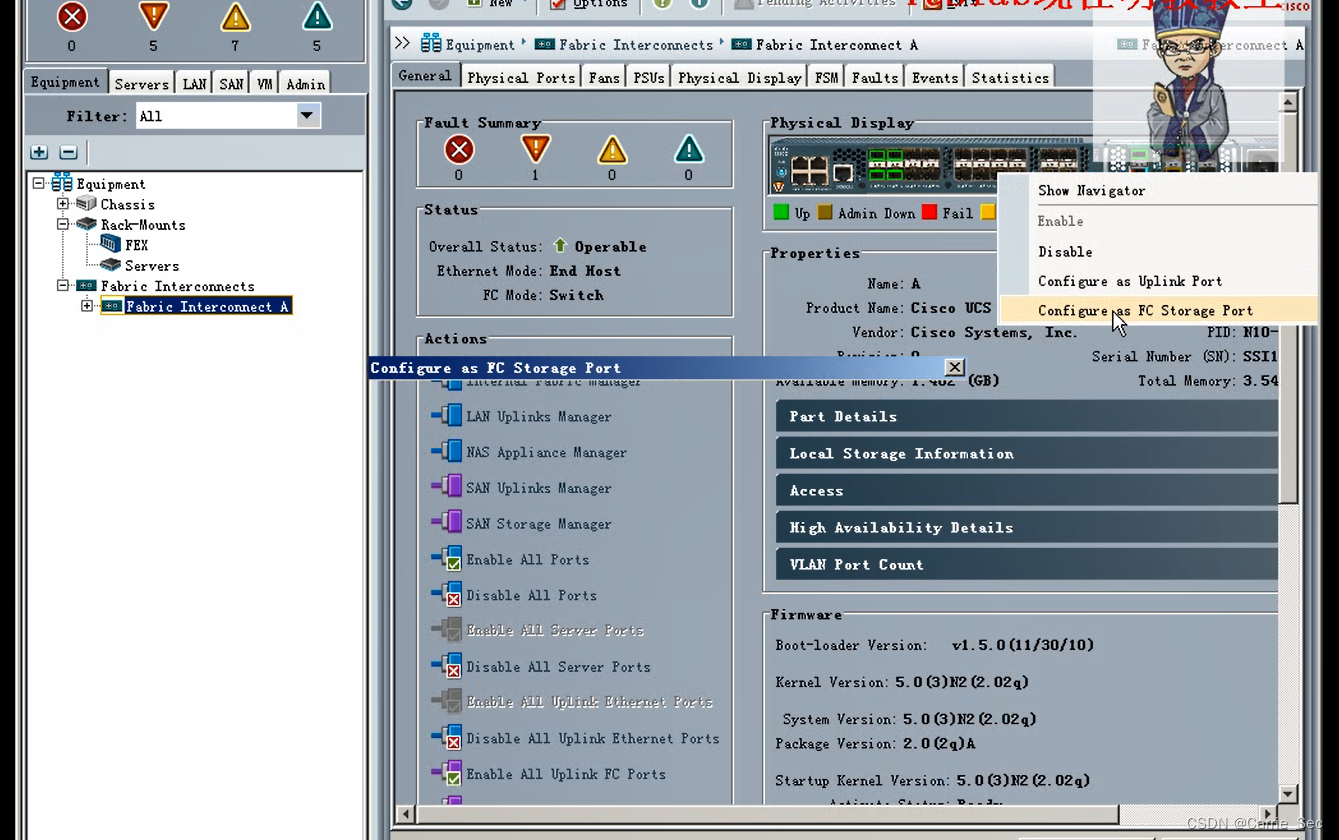Click the Ethernet Mode value "End Host"
Screen dimensions: 1339x840
(585, 271)
